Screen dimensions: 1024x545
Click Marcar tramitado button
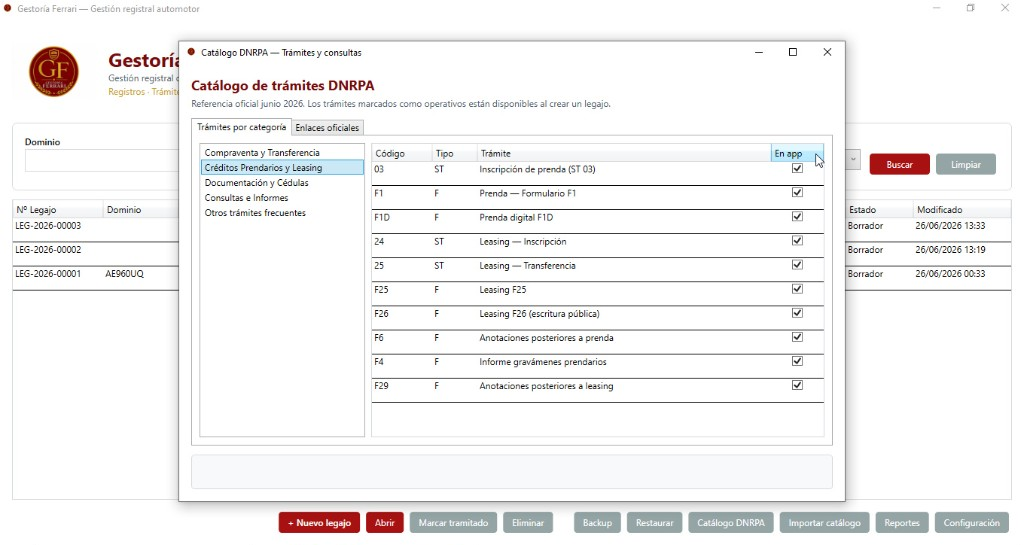click(453, 523)
